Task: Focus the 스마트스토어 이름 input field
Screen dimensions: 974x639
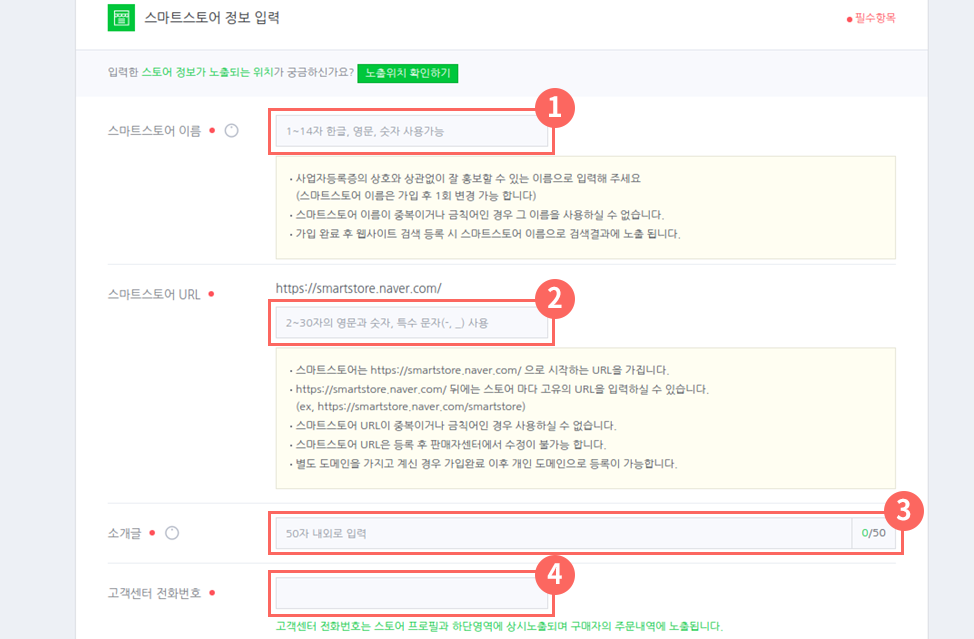Action: [x=411, y=131]
